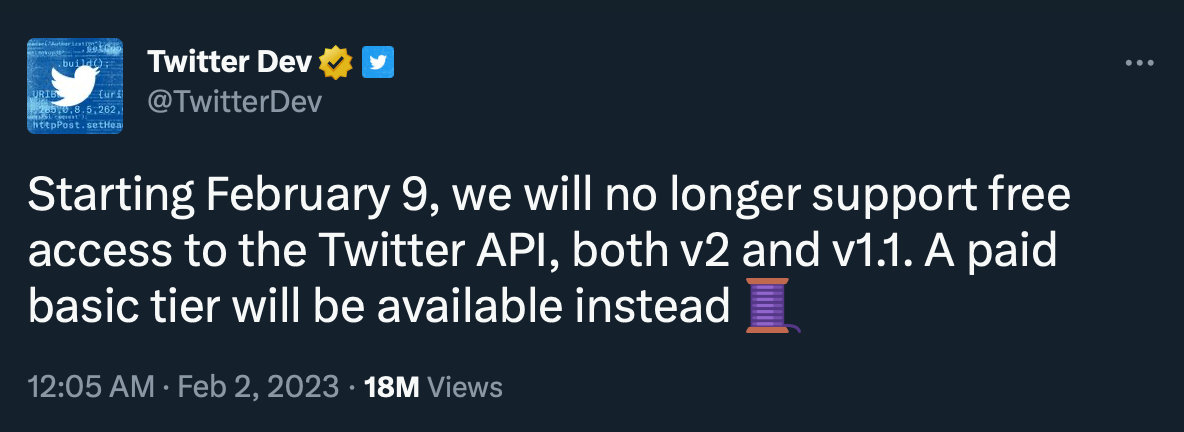Open the Twitter Dev profile avatar
The image size is (1184, 432).
pos(75,86)
